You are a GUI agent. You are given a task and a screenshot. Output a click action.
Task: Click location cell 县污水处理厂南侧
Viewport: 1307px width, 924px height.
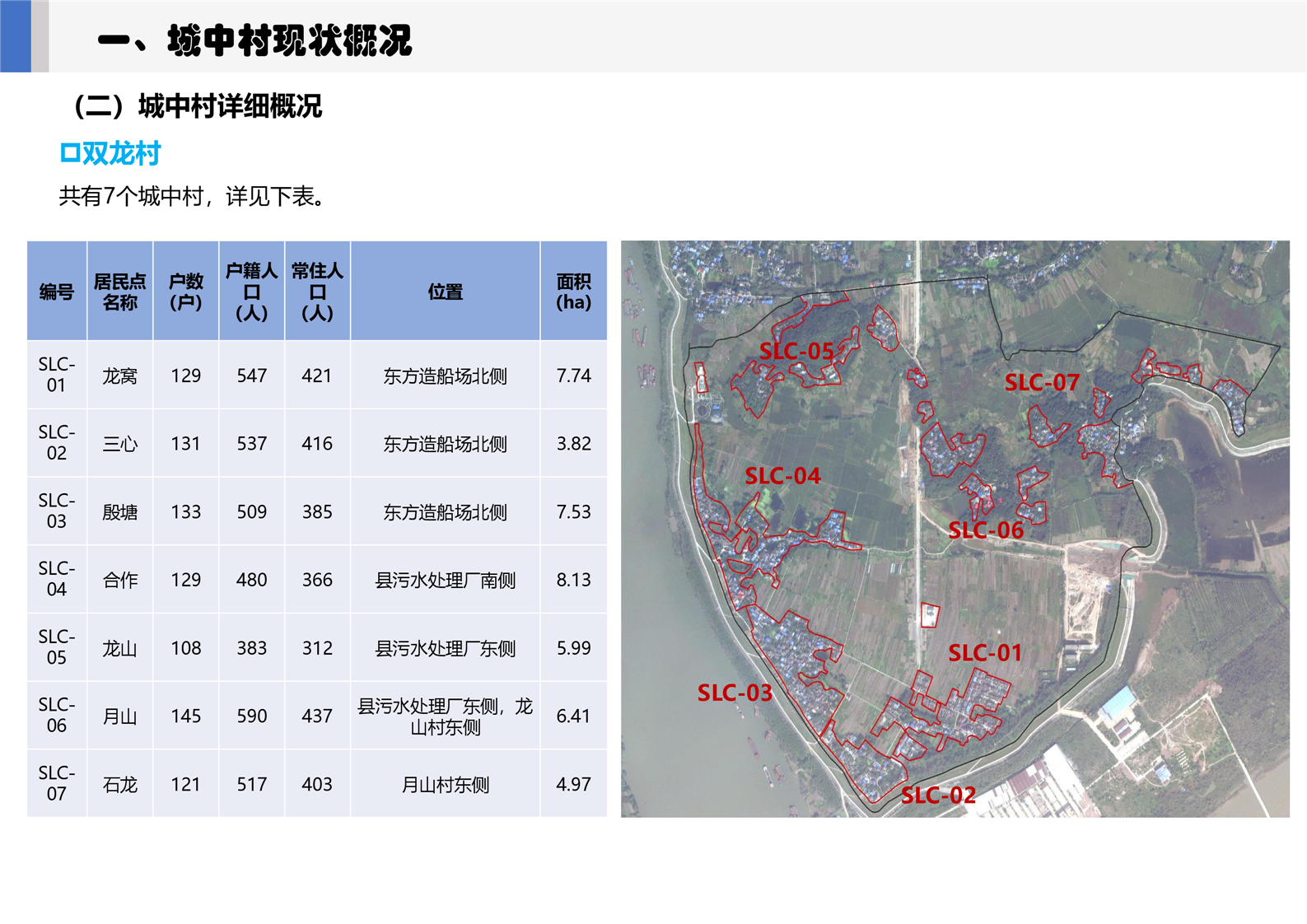pos(446,581)
